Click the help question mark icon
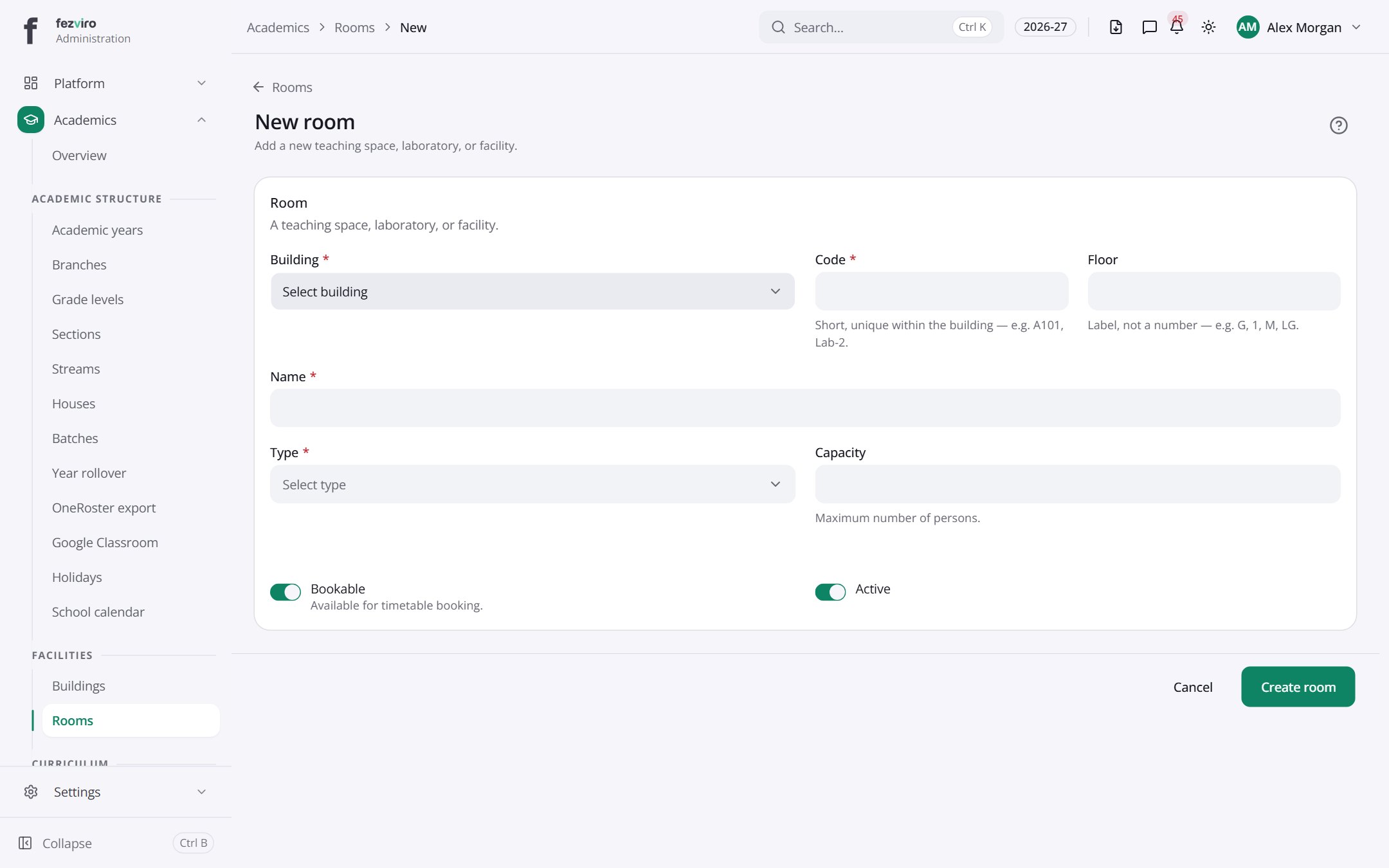Viewport: 1389px width, 868px height. pos(1338,125)
